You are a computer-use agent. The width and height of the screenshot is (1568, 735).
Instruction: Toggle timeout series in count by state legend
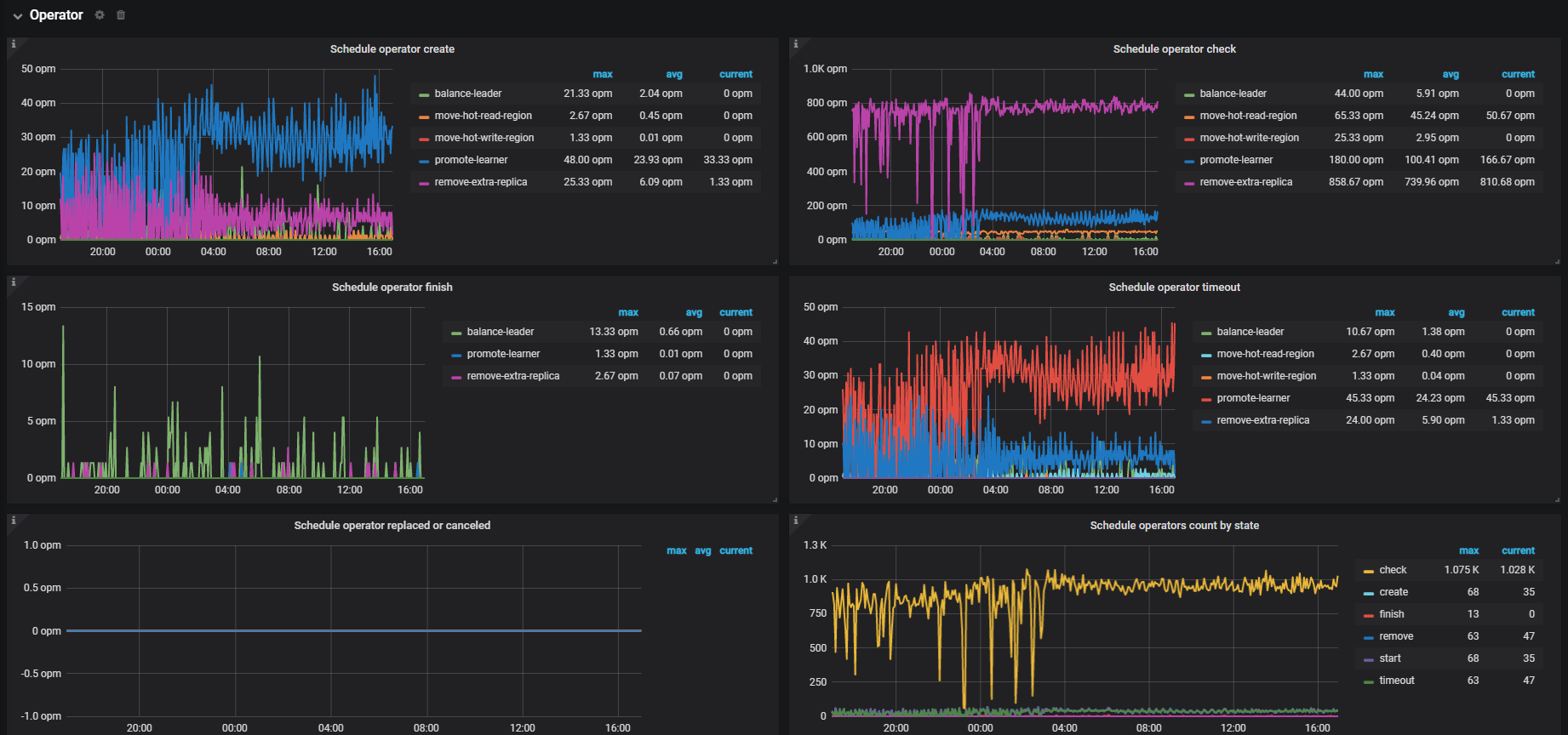1396,681
